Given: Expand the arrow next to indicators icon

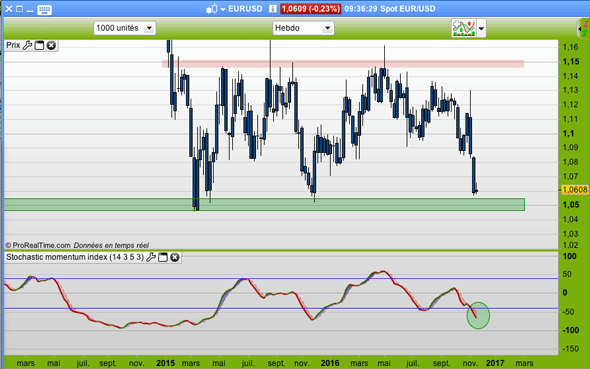Looking at the screenshot, I should tap(481, 28).
